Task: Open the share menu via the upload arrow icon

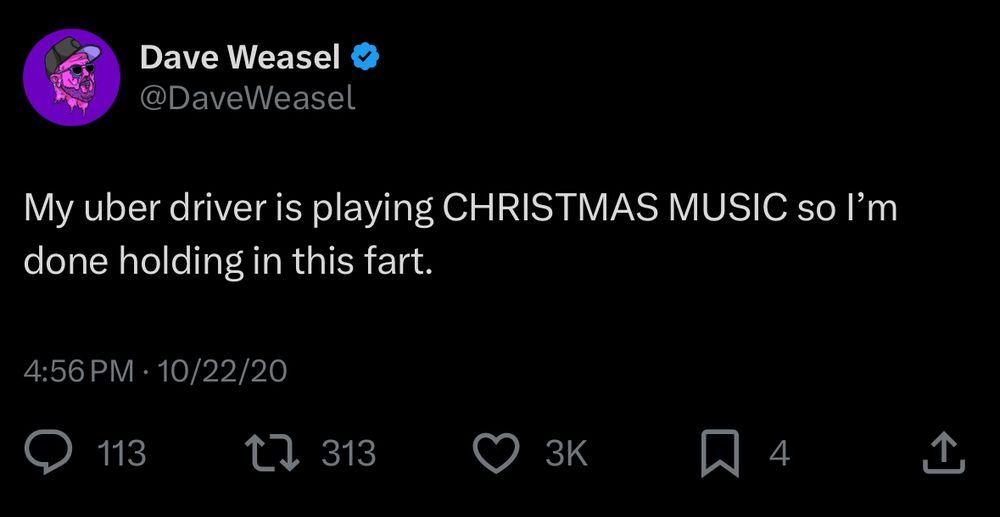Action: [942, 454]
